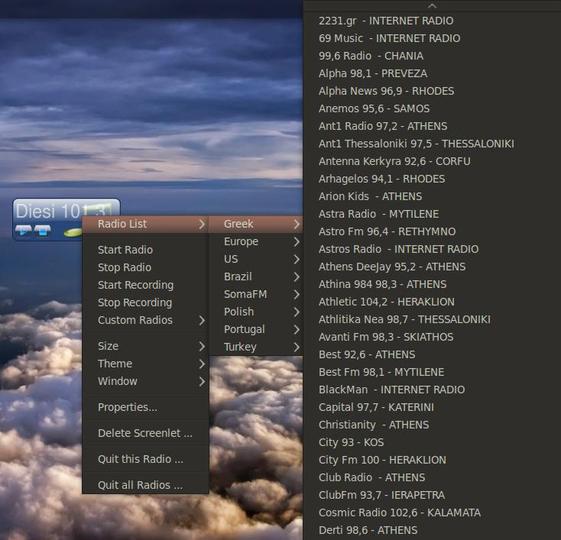Viewport: 561px width, 540px height.
Task: Select City Fm 100 - HERAKLION
Action: tap(432, 460)
